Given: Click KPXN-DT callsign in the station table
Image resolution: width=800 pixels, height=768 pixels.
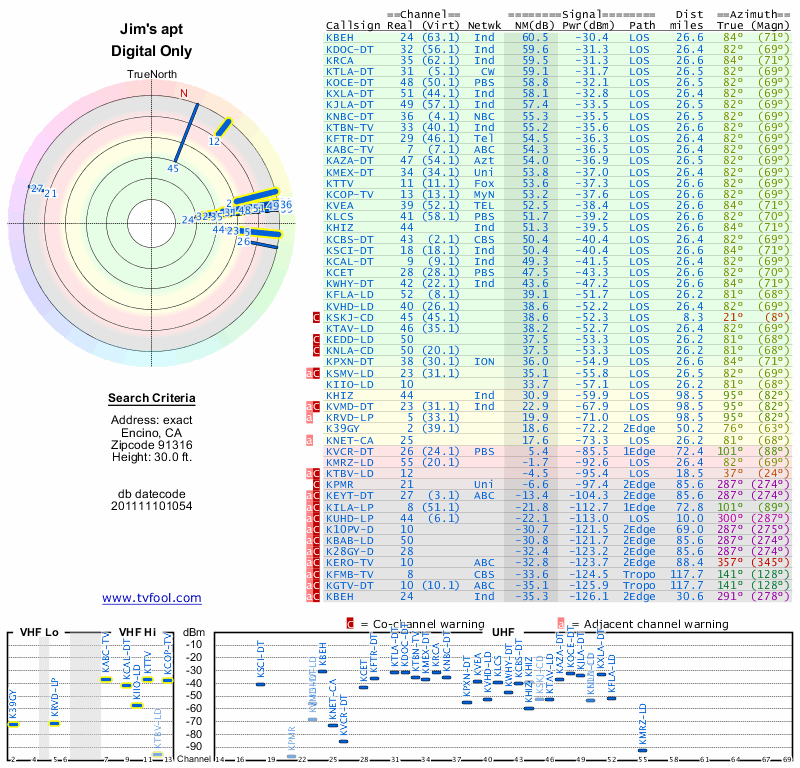Looking at the screenshot, I should (x=349, y=362).
